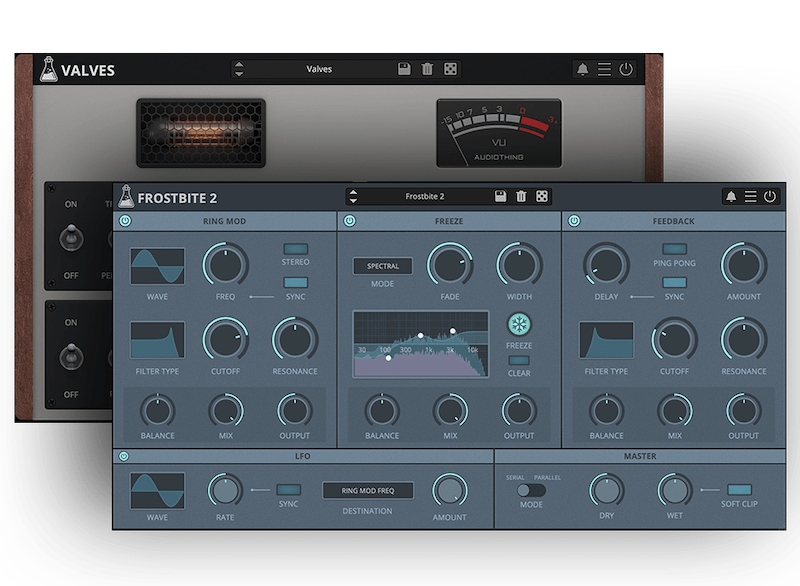Click the Feedback filter type envelope display
Viewport: 800px width, 586px height.
(x=604, y=339)
